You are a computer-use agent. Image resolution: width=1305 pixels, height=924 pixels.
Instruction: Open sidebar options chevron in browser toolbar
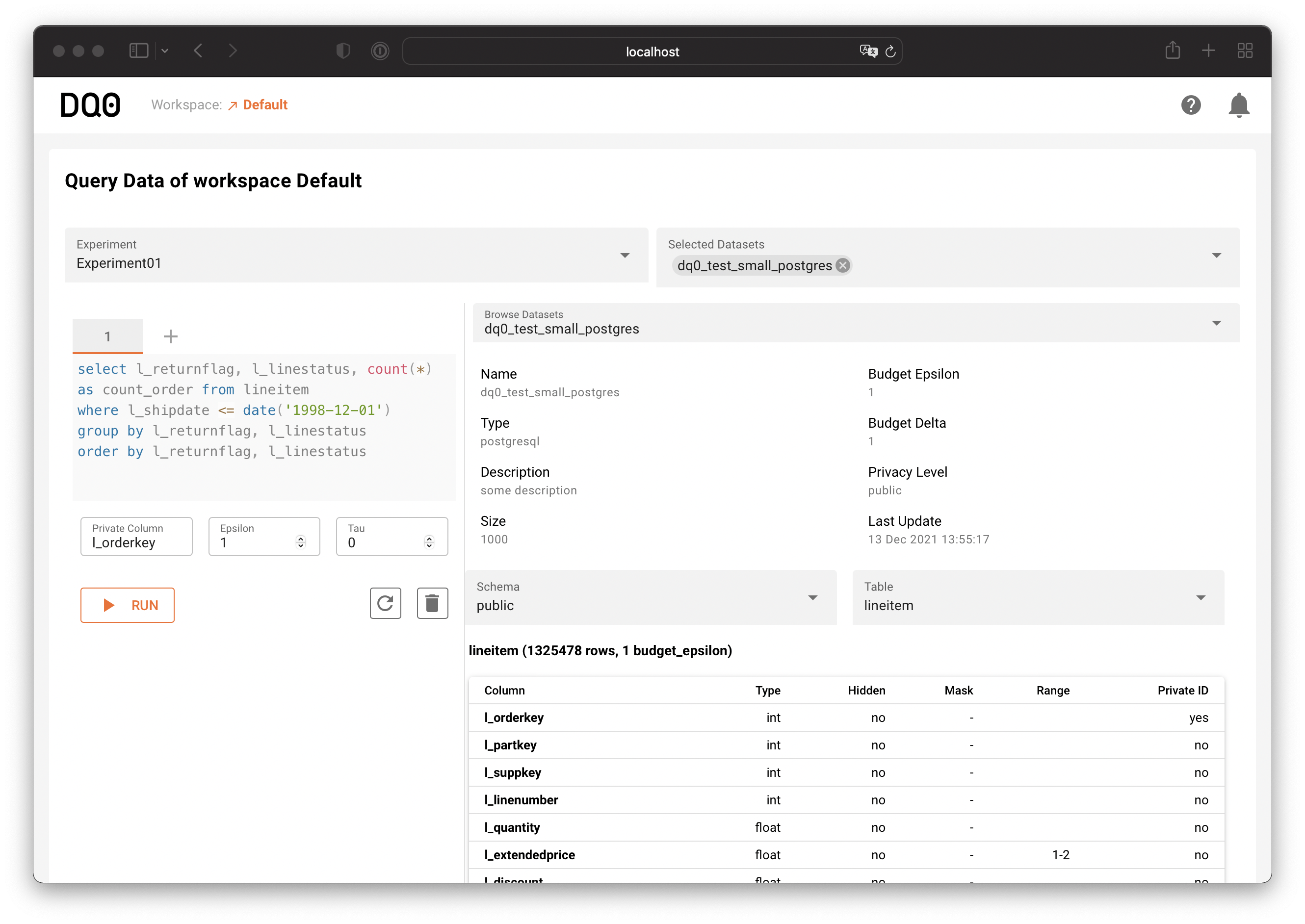tap(164, 51)
